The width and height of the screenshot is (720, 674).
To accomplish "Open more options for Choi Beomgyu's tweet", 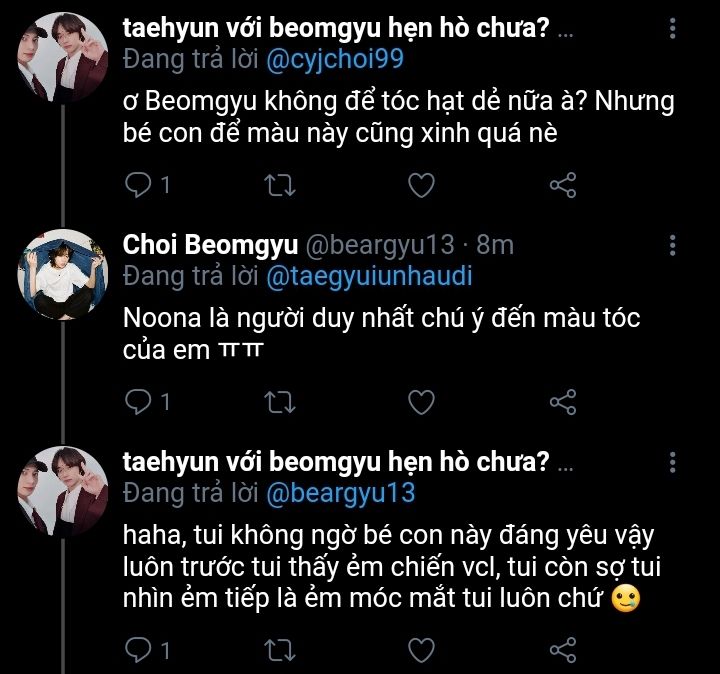I will (673, 245).
